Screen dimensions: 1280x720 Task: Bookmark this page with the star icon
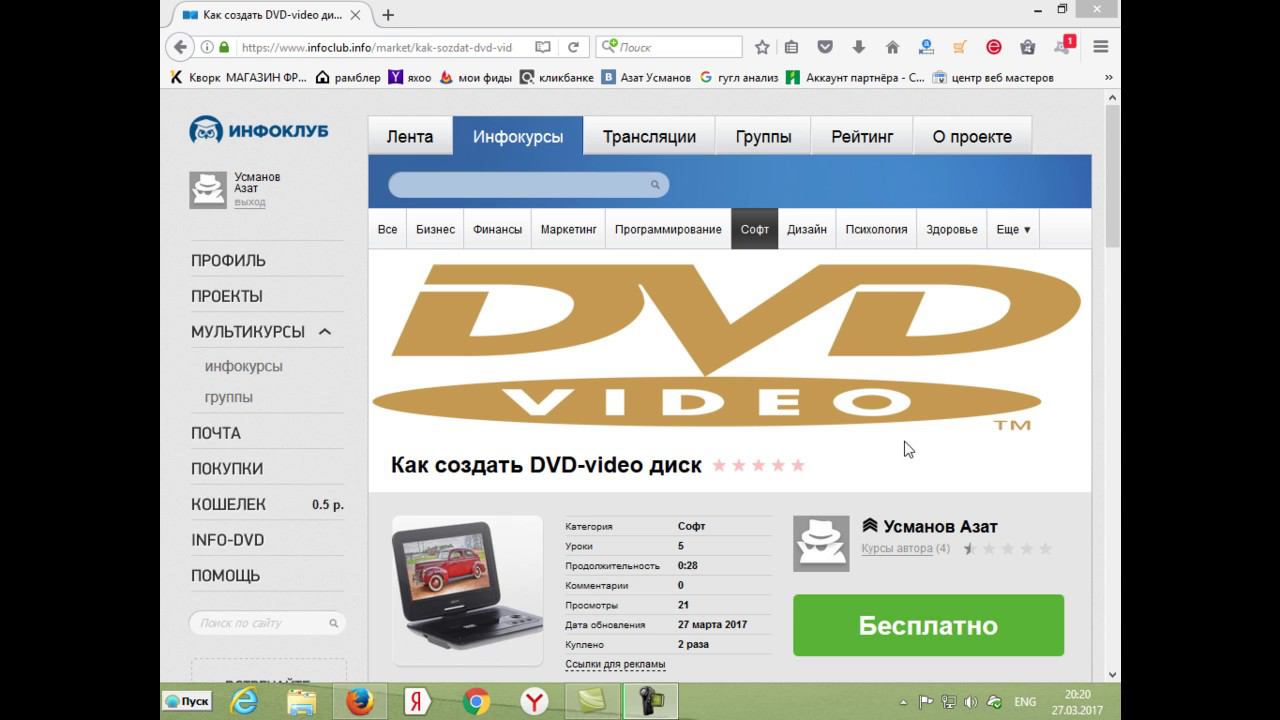(762, 47)
